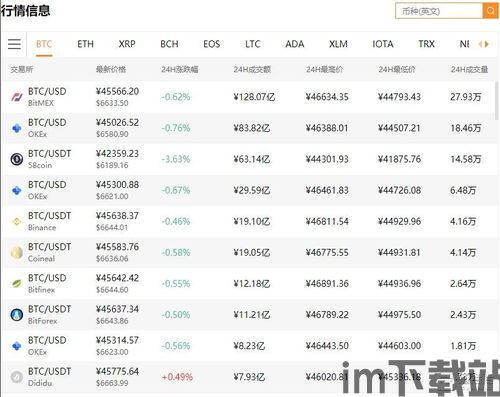This screenshot has width=500, height=397.
Task: Click the Coineal exchange logo
Action: [17, 253]
